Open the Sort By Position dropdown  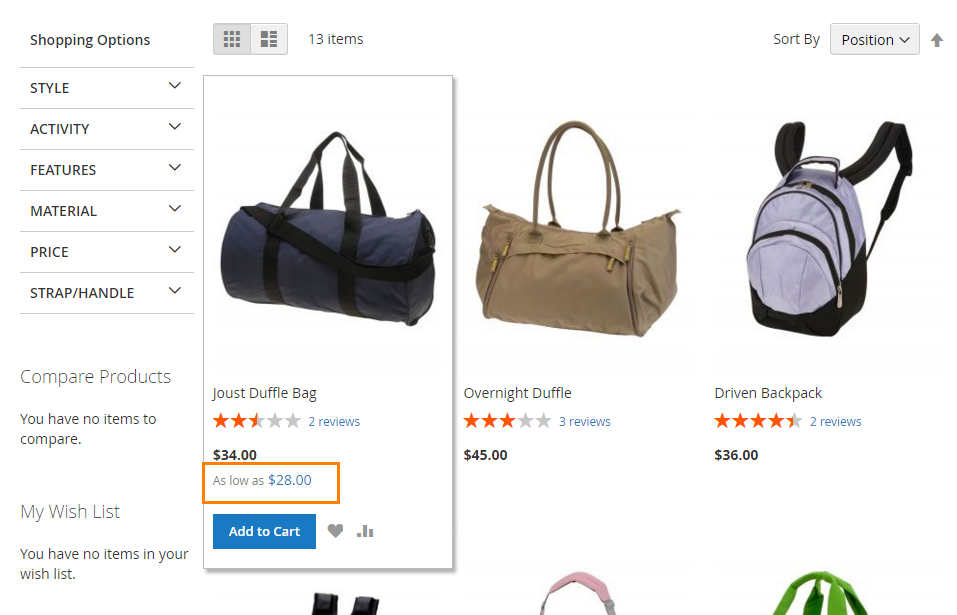(x=875, y=40)
